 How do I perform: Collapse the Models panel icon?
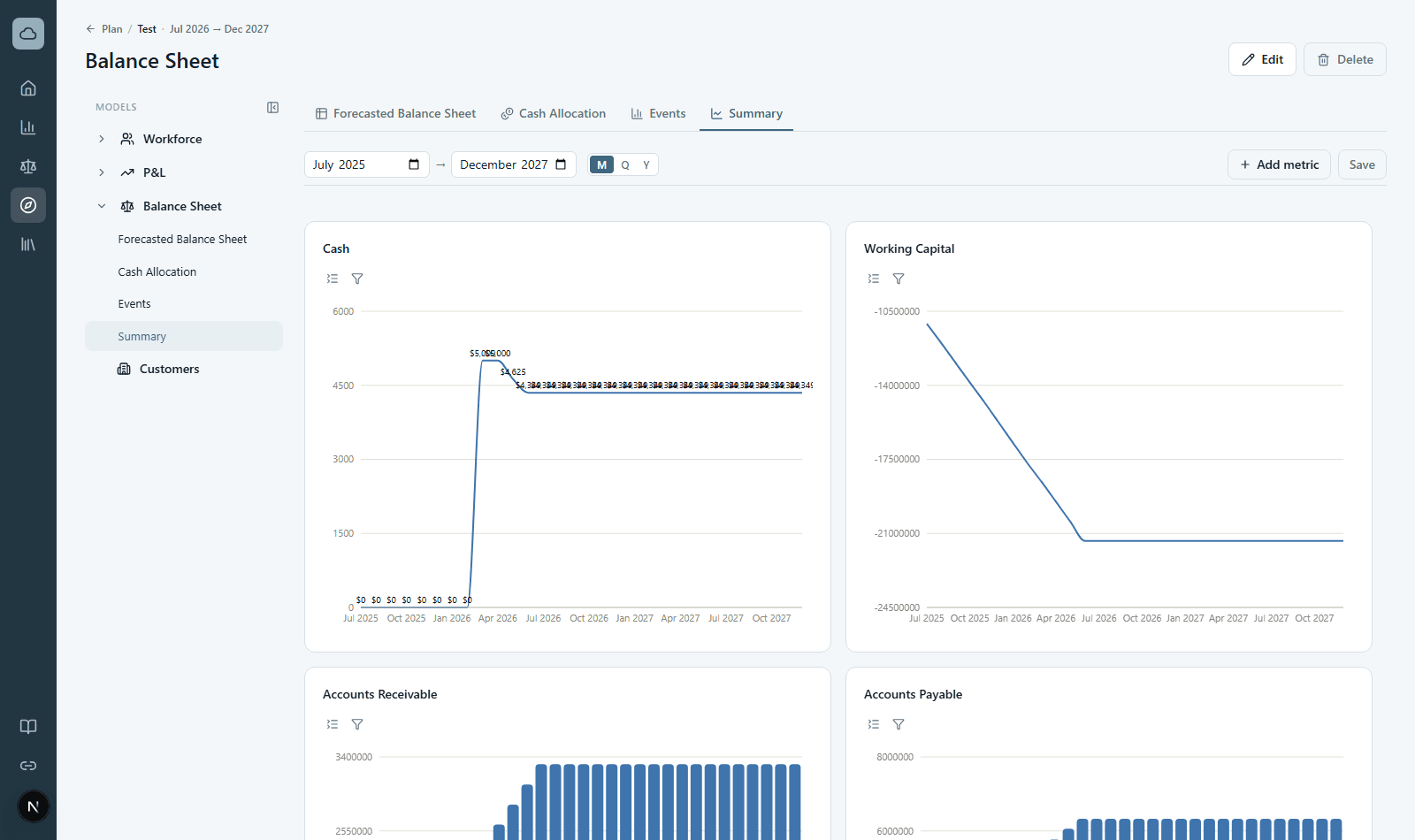[273, 107]
